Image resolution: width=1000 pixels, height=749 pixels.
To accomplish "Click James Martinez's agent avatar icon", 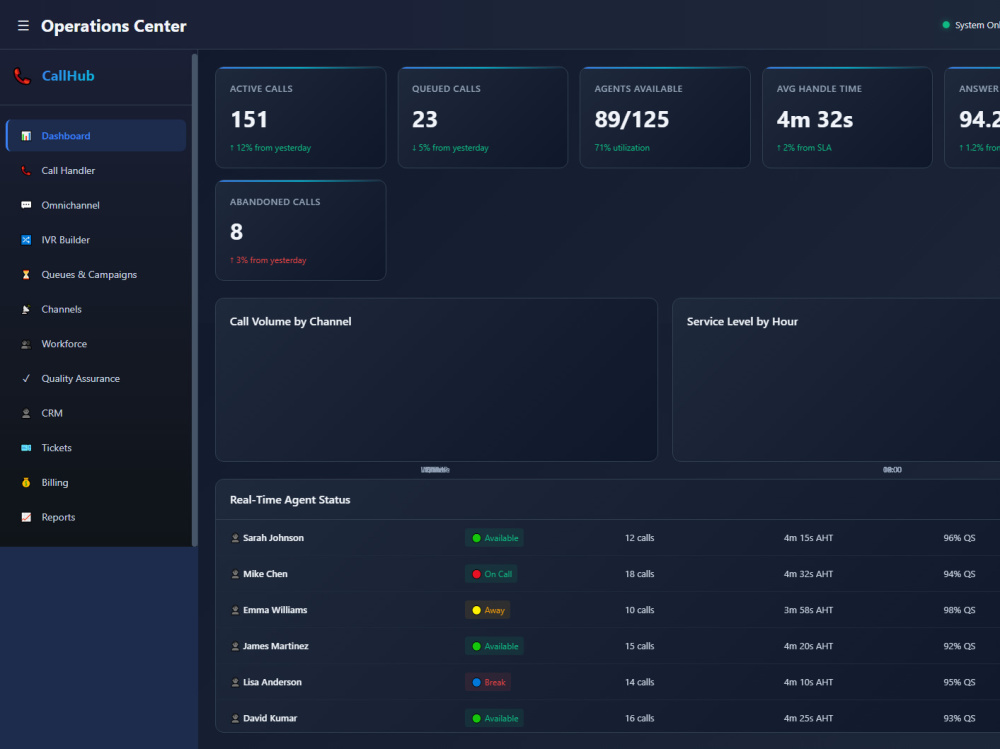I will tap(235, 646).
